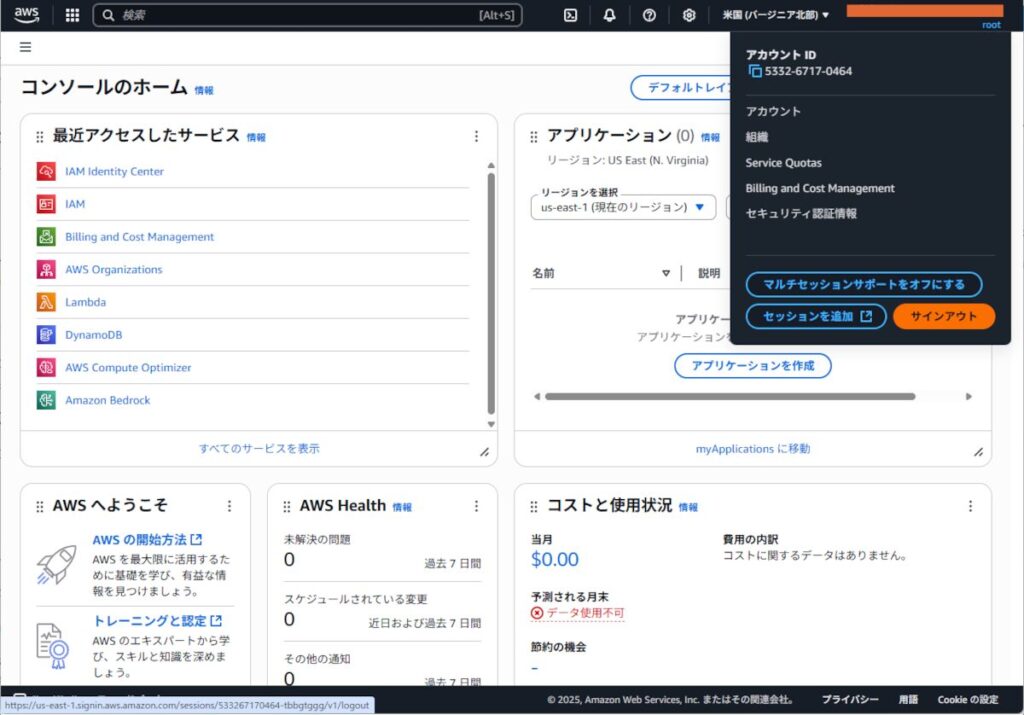Click the IAM service icon

(46, 204)
